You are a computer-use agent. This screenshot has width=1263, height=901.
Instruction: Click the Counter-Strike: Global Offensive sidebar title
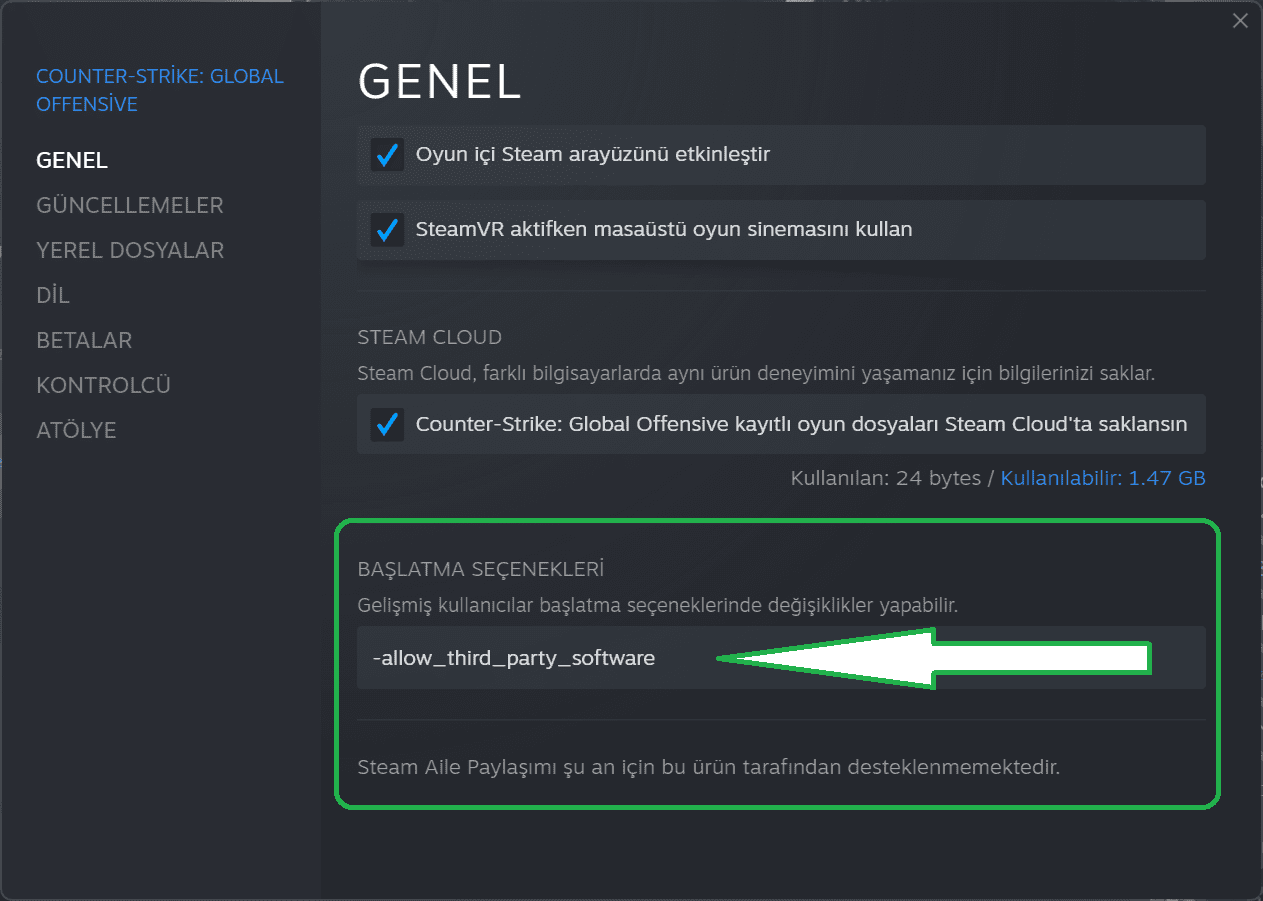coord(160,90)
